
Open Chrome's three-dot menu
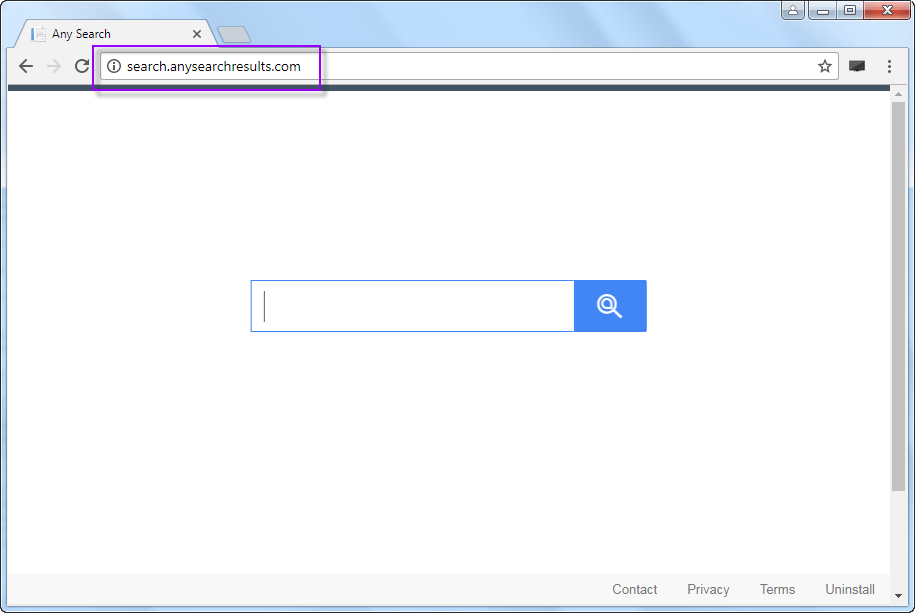pos(889,66)
